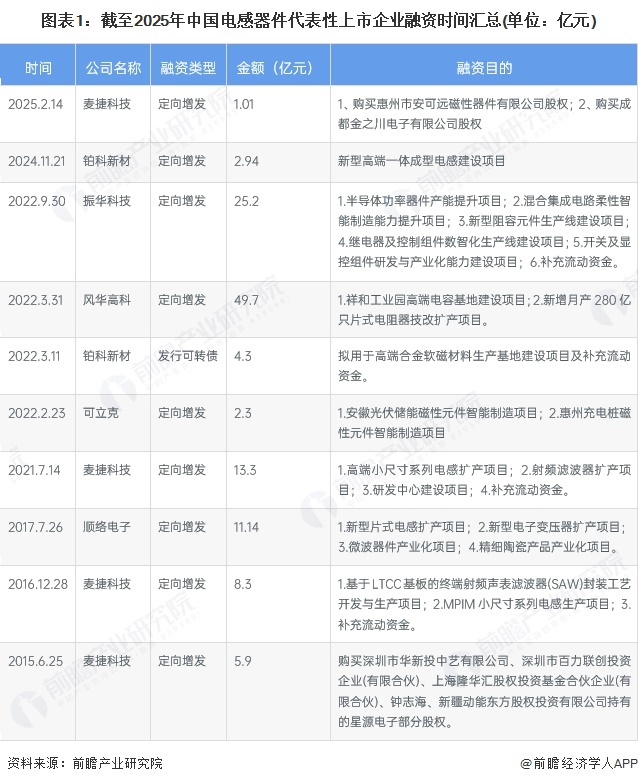Select the 金额（亿元） column header
This screenshot has width=638, height=784.
coord(275,68)
